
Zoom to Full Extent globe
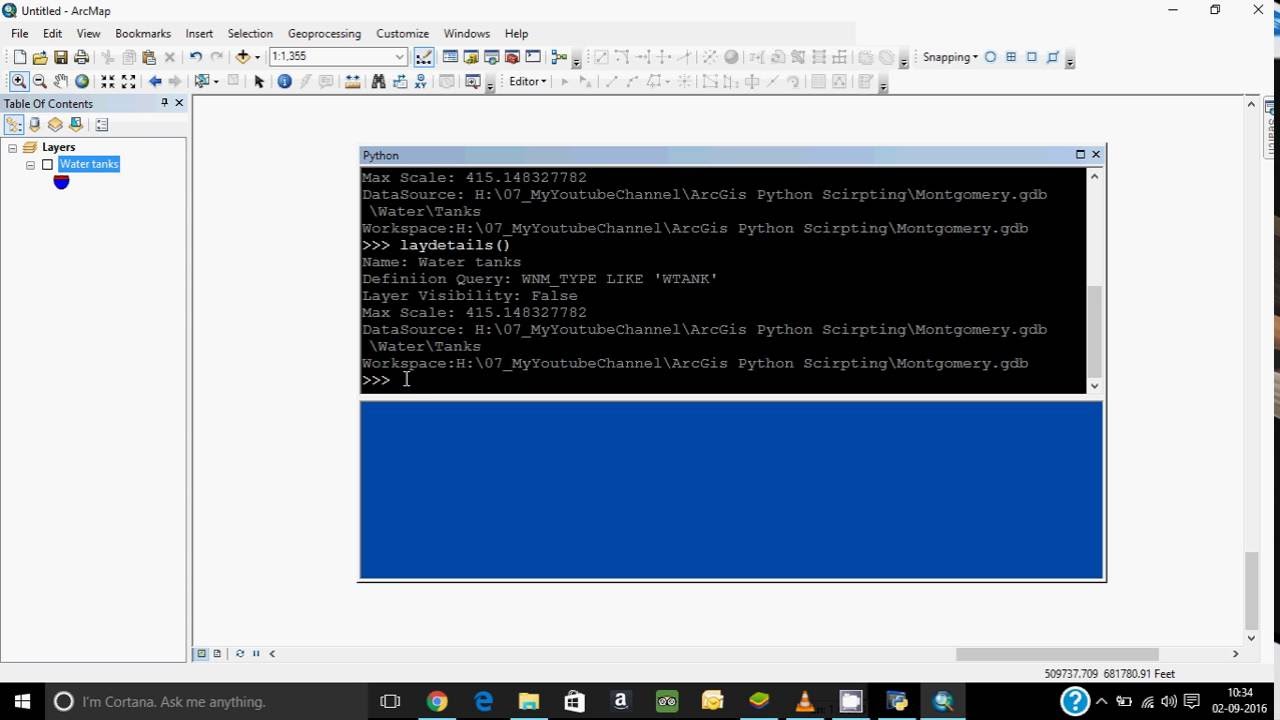click(x=82, y=81)
